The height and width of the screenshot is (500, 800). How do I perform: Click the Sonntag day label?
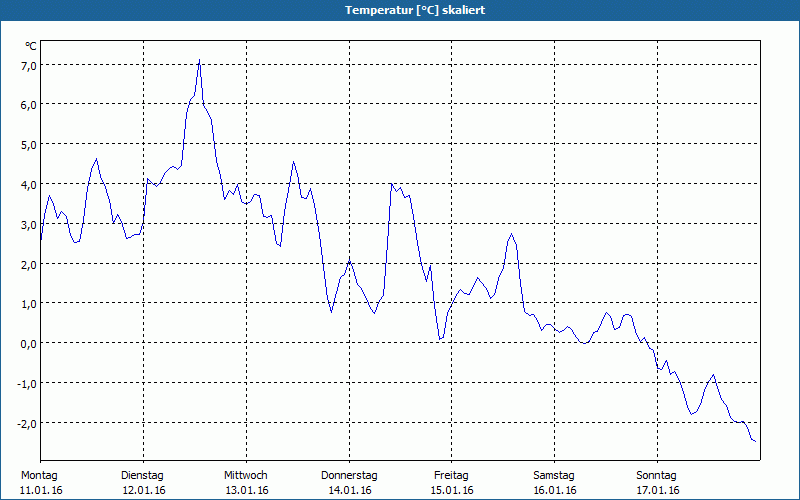pyautogui.click(x=656, y=476)
